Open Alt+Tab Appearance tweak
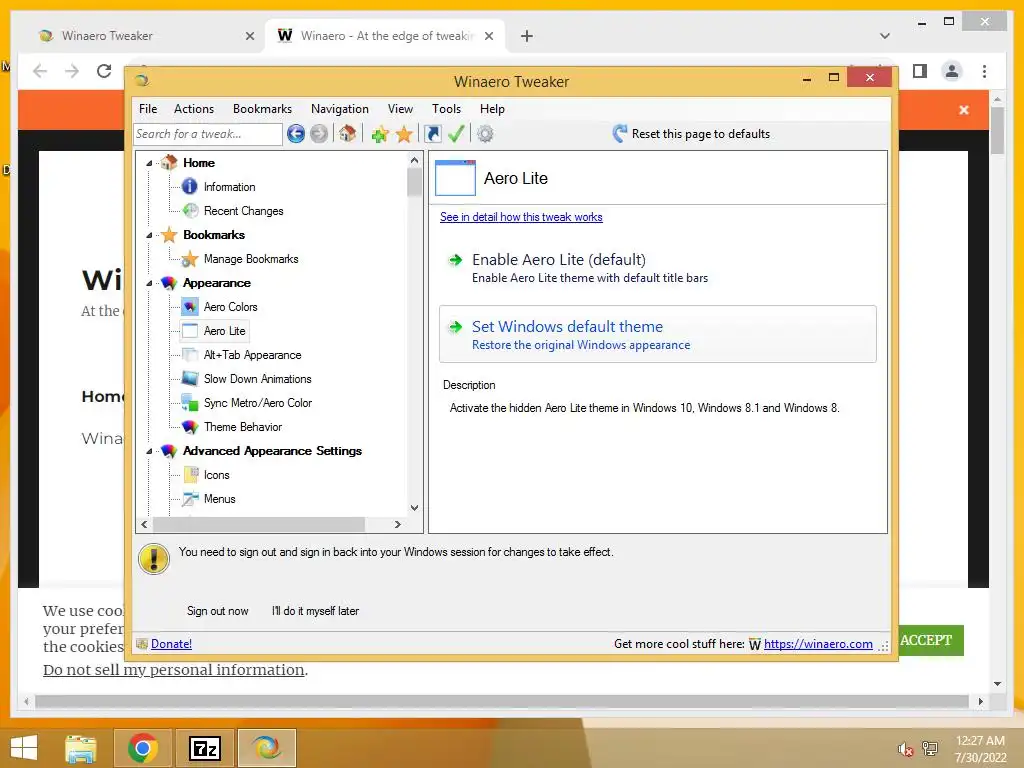This screenshot has width=1024, height=768. (252, 355)
